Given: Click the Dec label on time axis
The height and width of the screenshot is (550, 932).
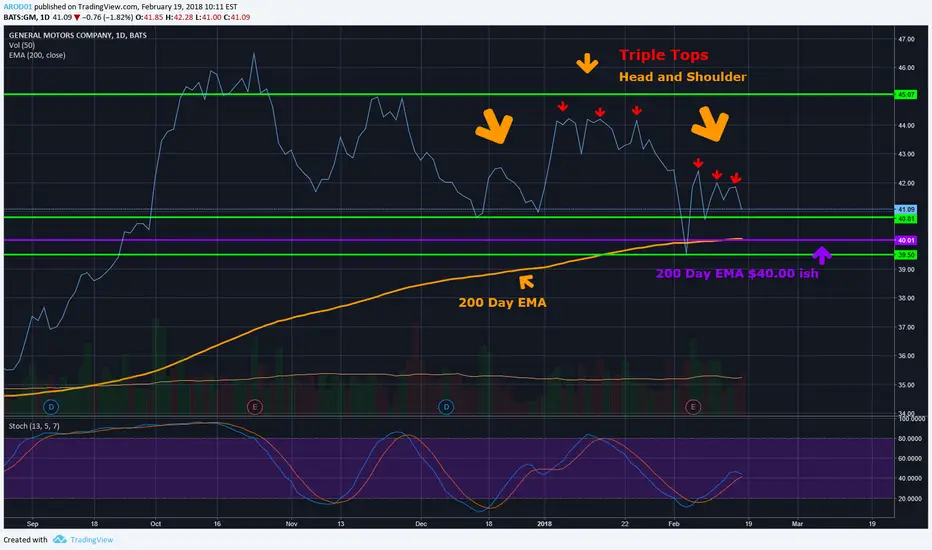Looking at the screenshot, I should pyautogui.click(x=421, y=524).
